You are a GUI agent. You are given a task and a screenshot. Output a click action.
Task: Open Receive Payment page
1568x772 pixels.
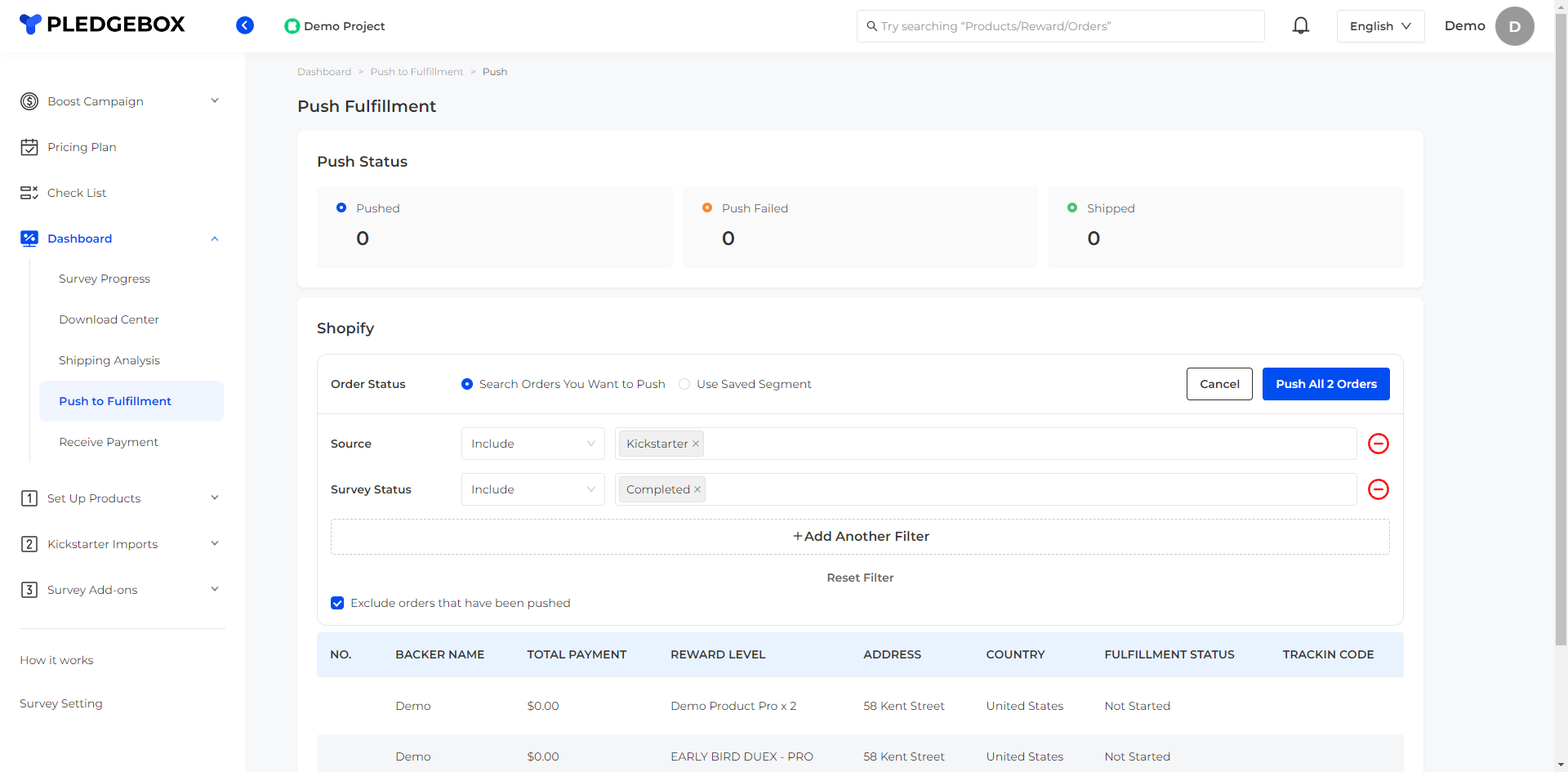[x=109, y=442]
